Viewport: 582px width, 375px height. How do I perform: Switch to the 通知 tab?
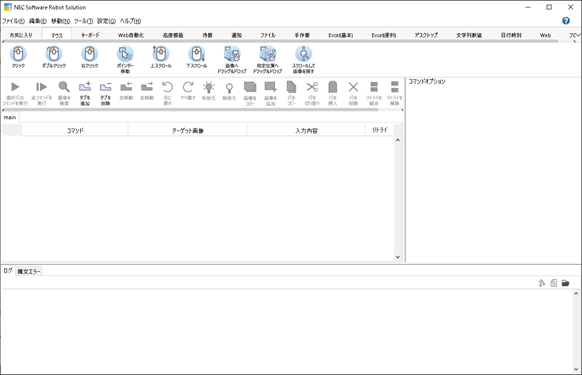pyautogui.click(x=236, y=35)
